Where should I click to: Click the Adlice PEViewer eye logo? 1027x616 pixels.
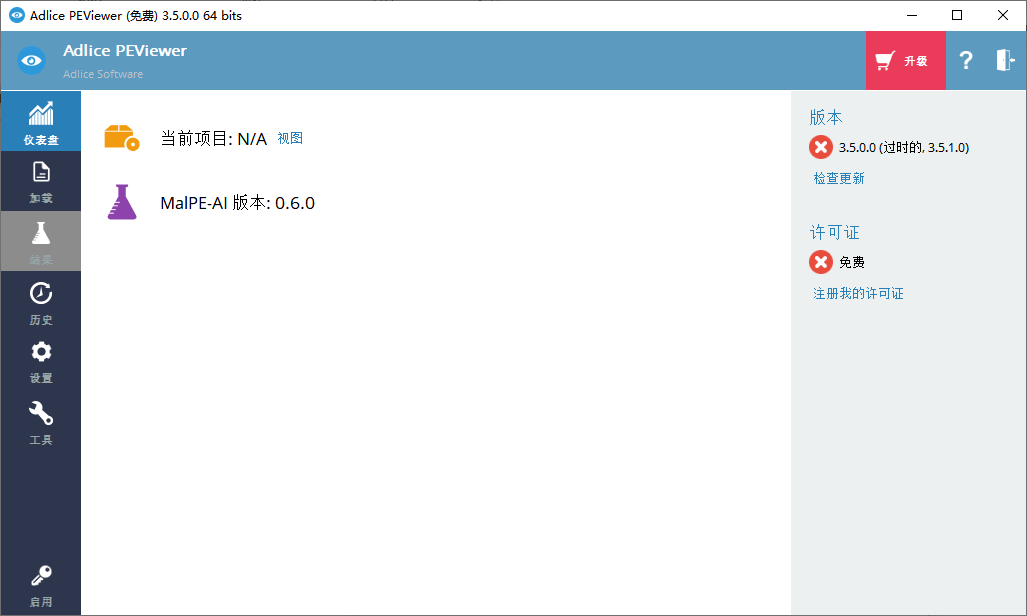31,61
